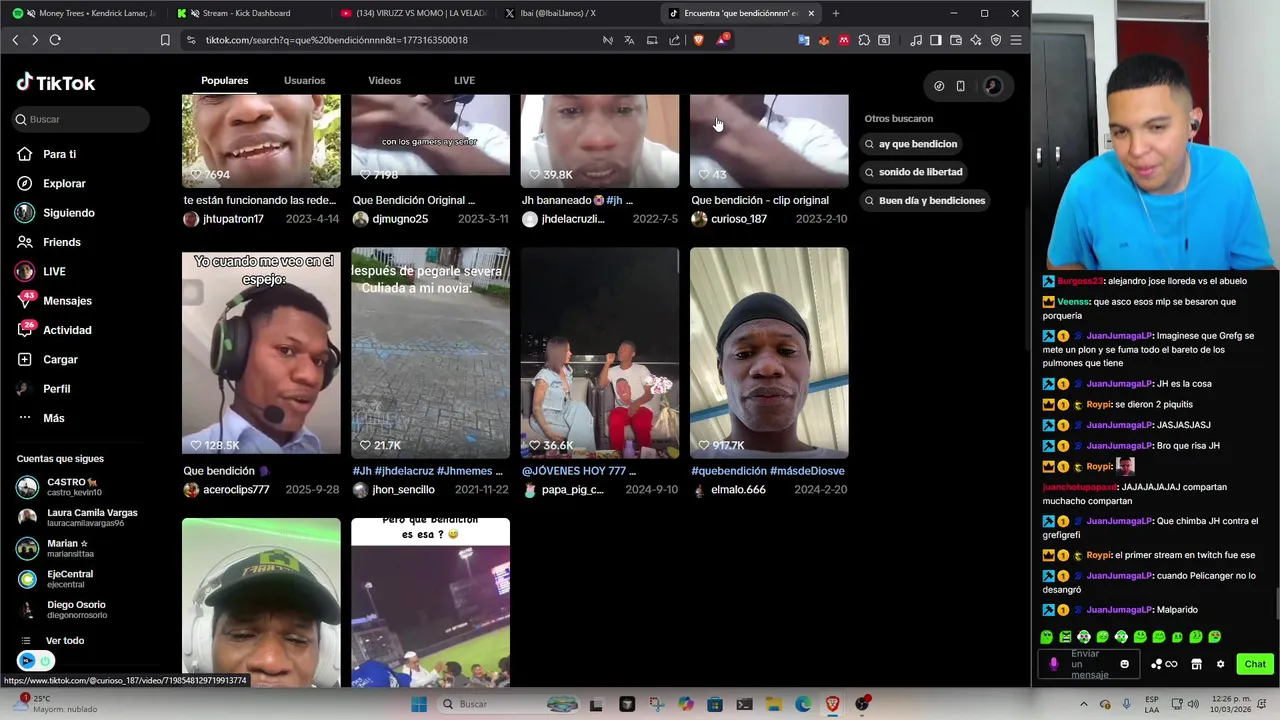Open the Leo AI sparkle icon

pos(976,40)
